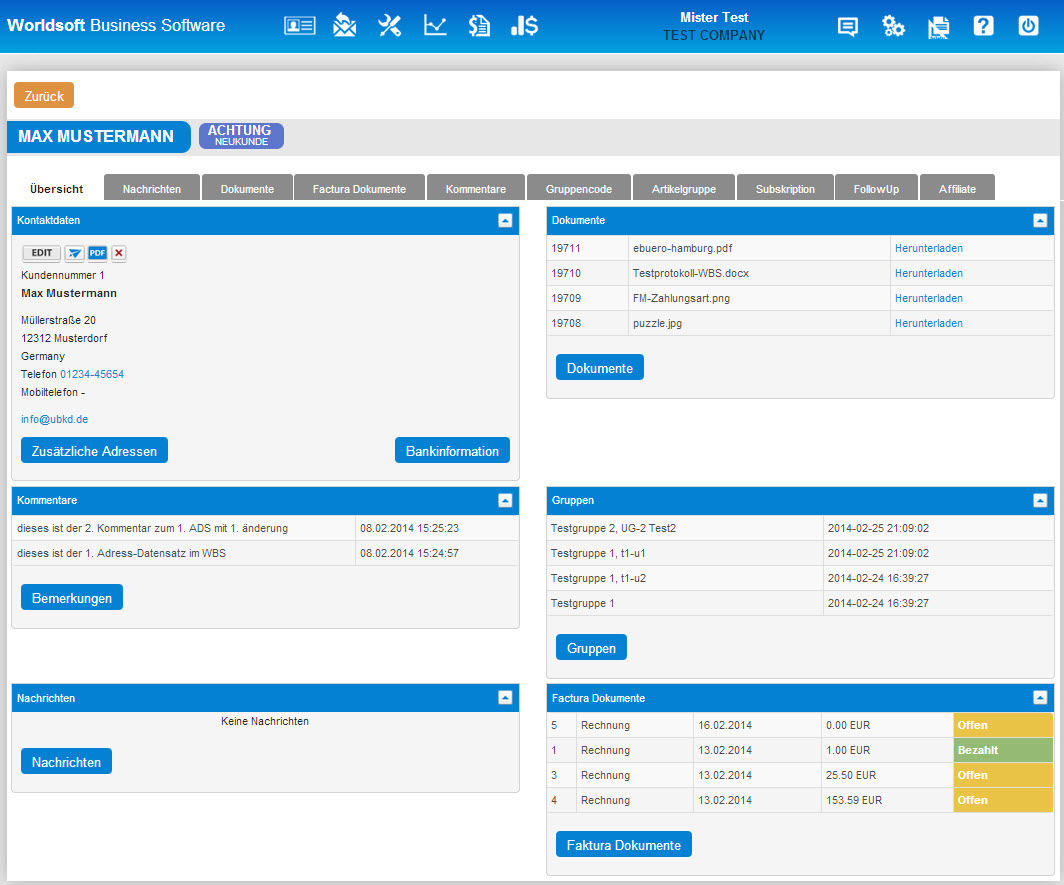Download FM-Zahlungsart.png via Herunterladen
The width and height of the screenshot is (1064, 885).
tap(928, 299)
